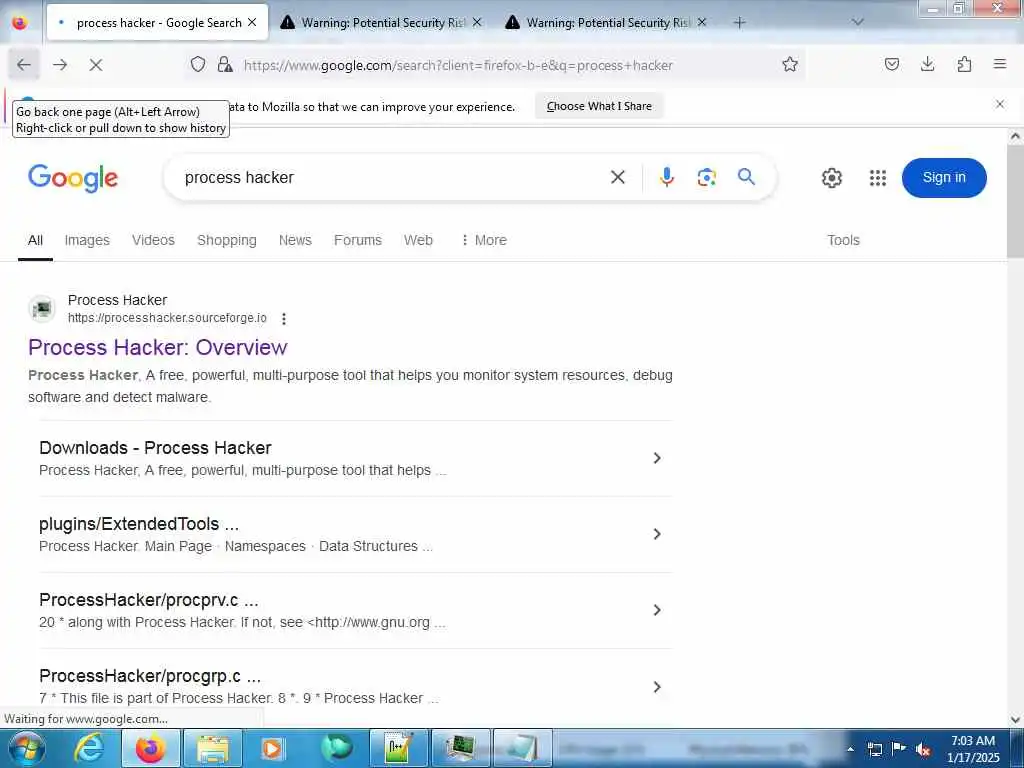
Task: Filter results by Web
Action: (x=418, y=240)
